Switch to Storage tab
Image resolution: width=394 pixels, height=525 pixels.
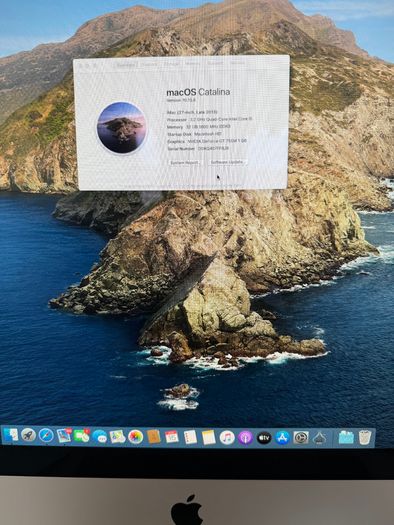coord(171,64)
